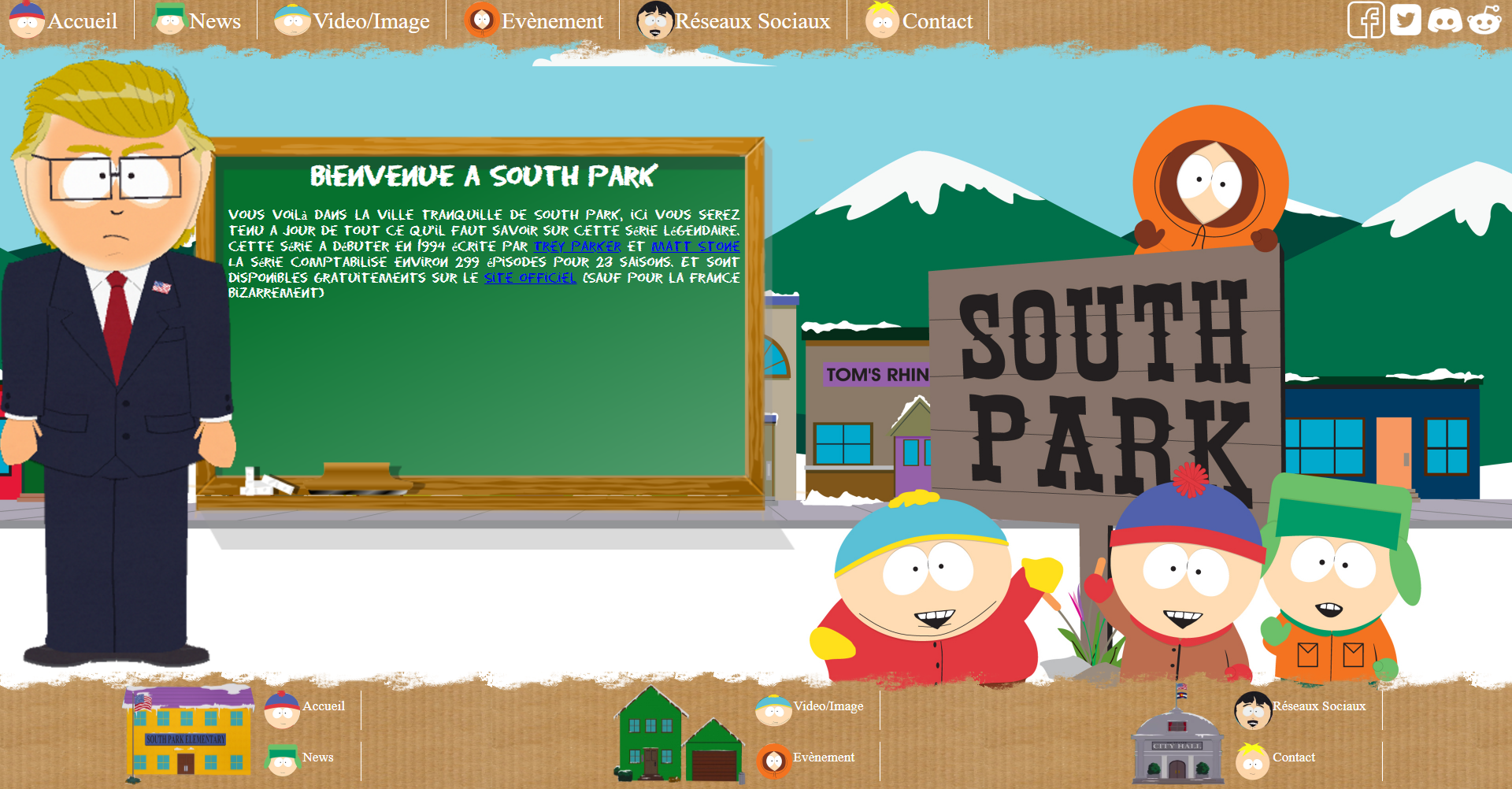The height and width of the screenshot is (789, 1512).
Task: Open Evènement in top navigation
Action: click(552, 21)
